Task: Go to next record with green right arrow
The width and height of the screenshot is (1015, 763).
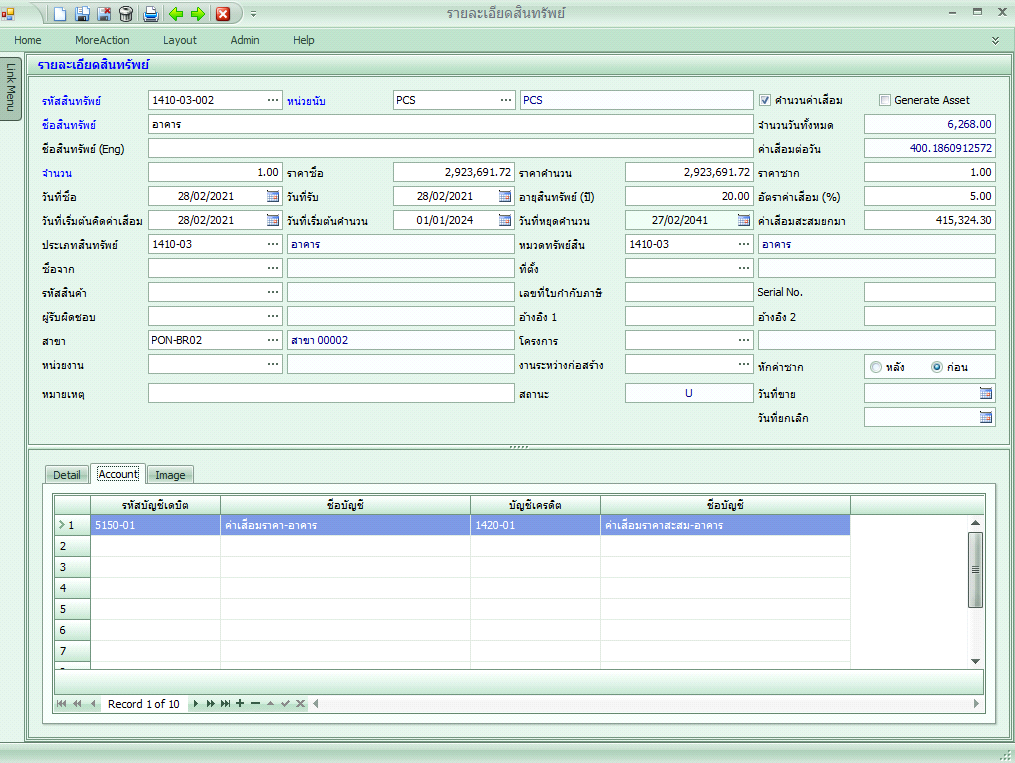Action: (x=197, y=14)
